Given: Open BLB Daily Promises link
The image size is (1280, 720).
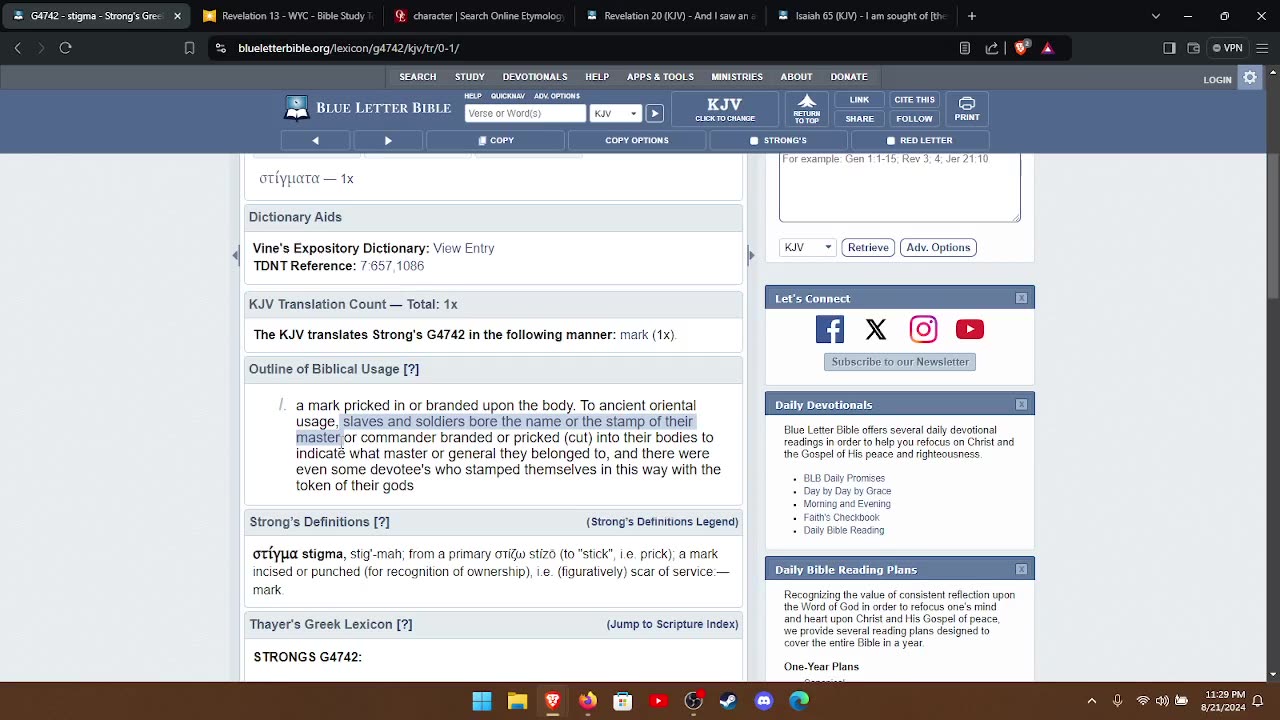Looking at the screenshot, I should 844,478.
